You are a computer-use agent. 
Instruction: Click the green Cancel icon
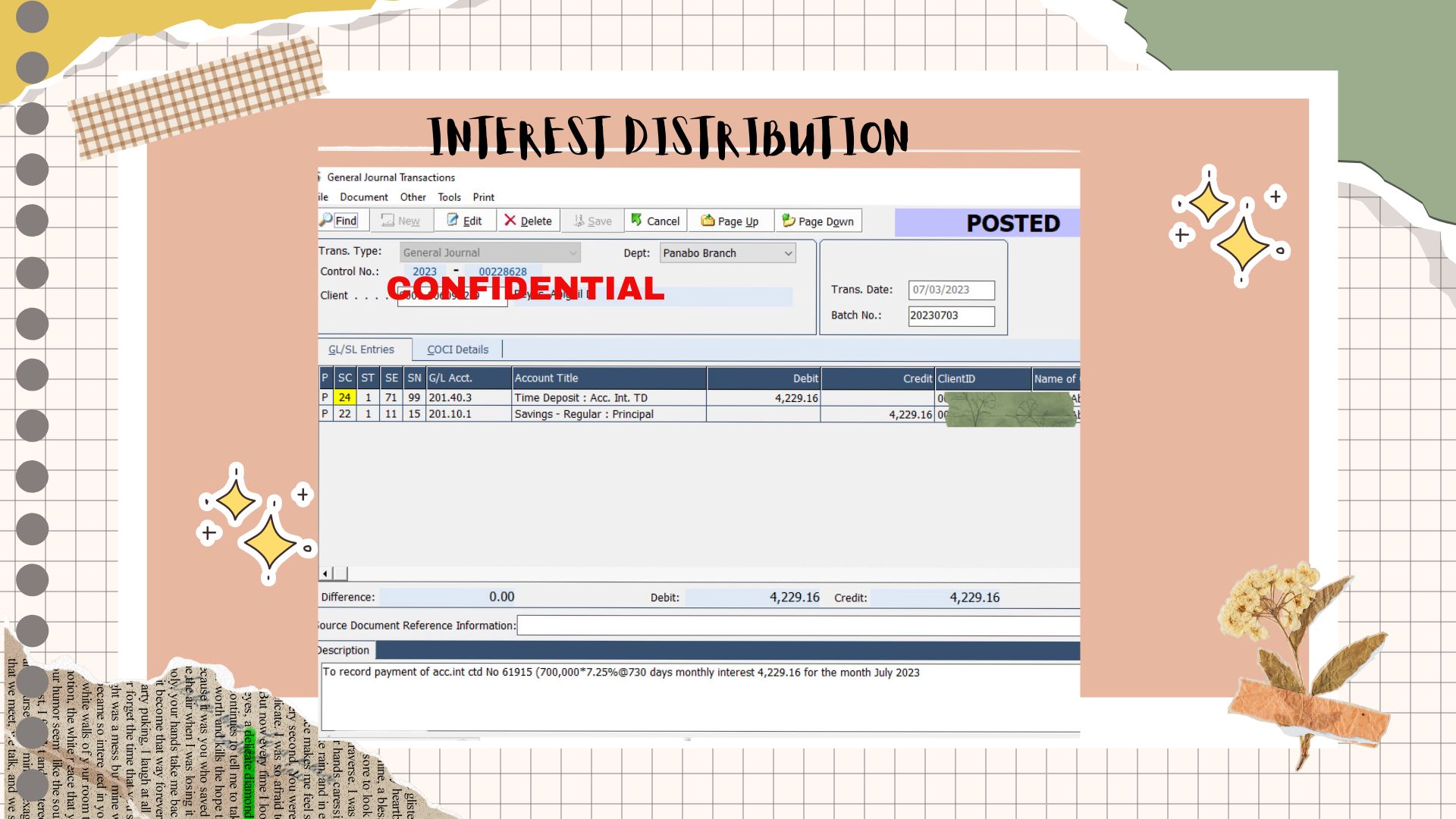click(636, 220)
